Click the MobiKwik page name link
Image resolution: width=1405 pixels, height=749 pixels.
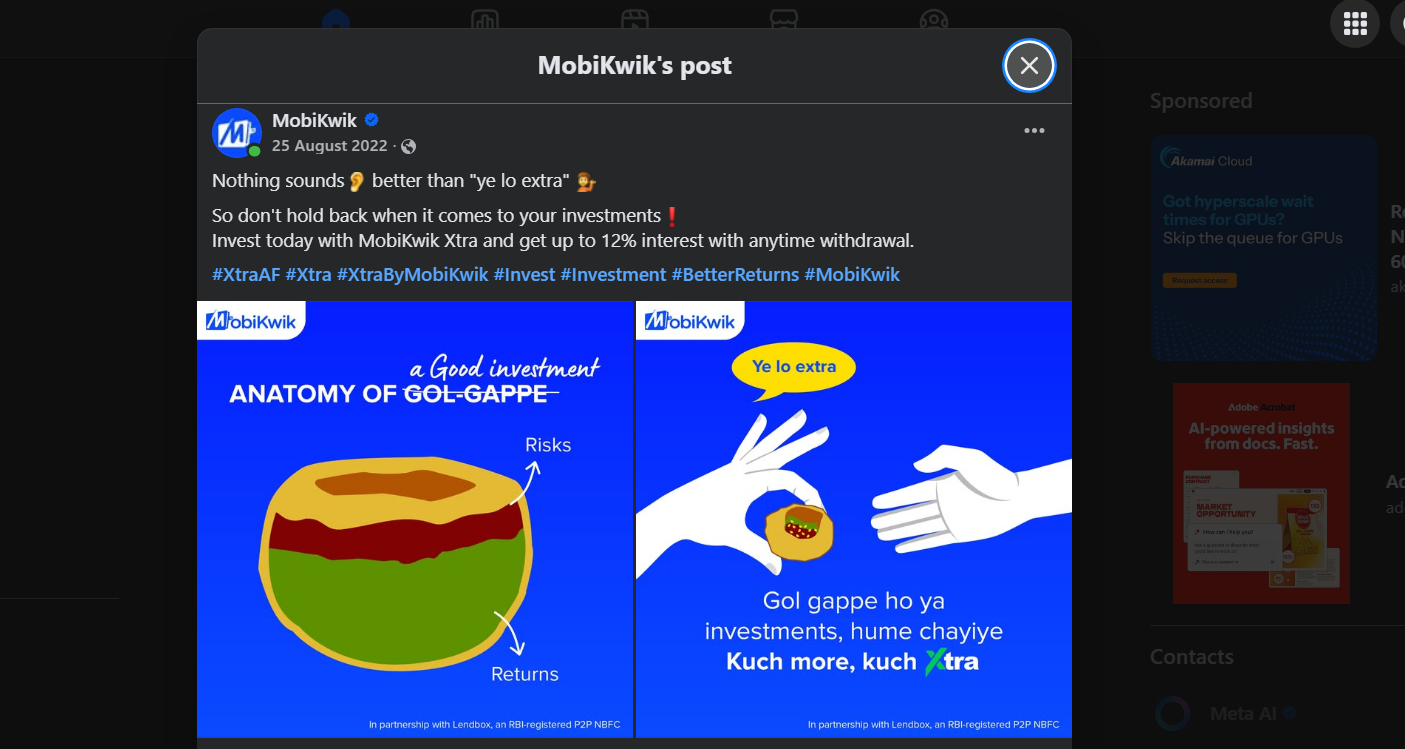(x=313, y=119)
